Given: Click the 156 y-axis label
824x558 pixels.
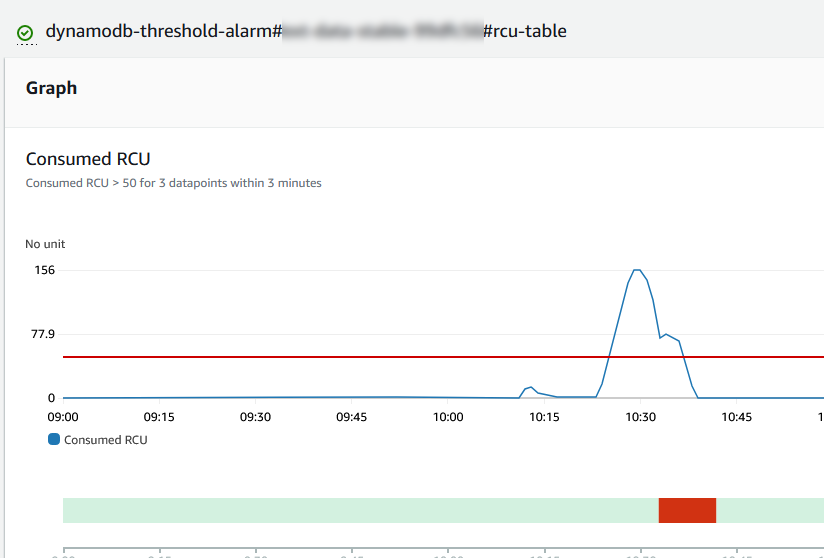Looking at the screenshot, I should (x=45, y=270).
